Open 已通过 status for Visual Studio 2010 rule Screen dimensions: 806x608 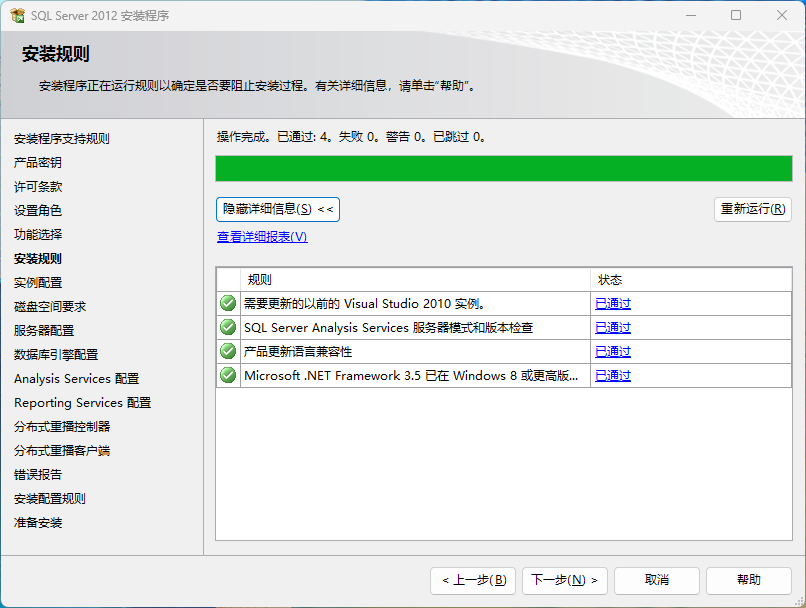point(613,304)
